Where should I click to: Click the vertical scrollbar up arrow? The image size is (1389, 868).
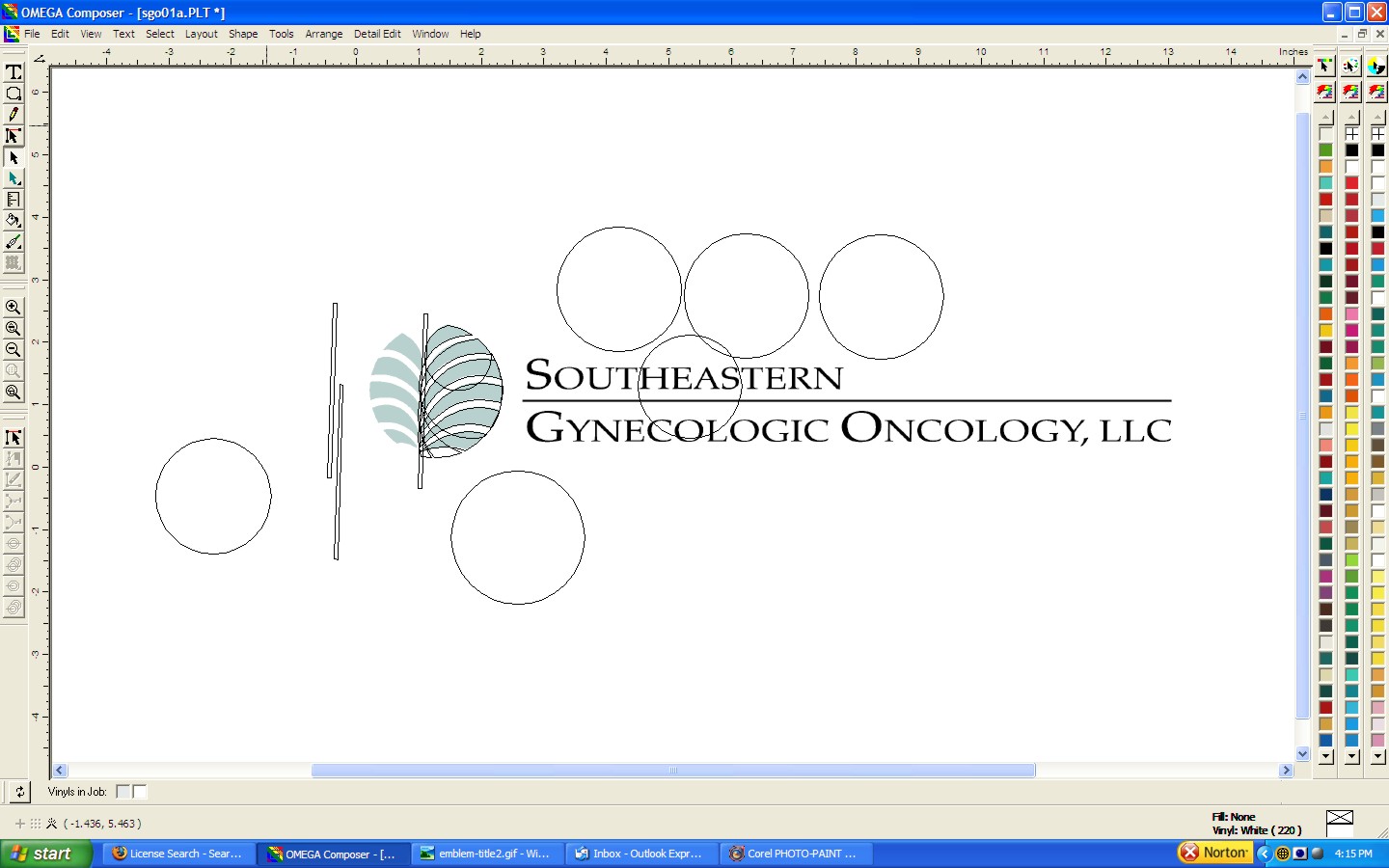tap(1303, 76)
